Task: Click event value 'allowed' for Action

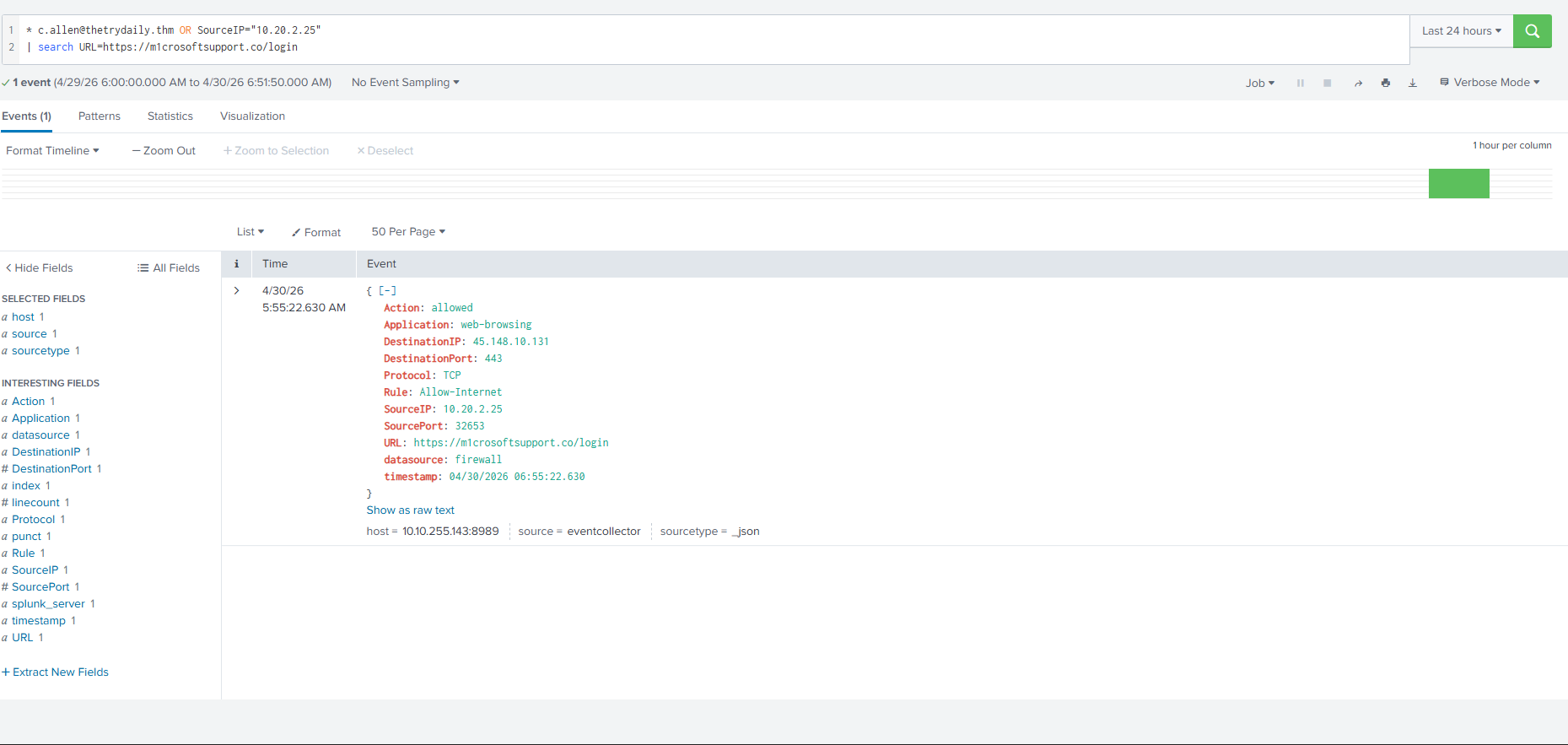Action: pyautogui.click(x=452, y=308)
